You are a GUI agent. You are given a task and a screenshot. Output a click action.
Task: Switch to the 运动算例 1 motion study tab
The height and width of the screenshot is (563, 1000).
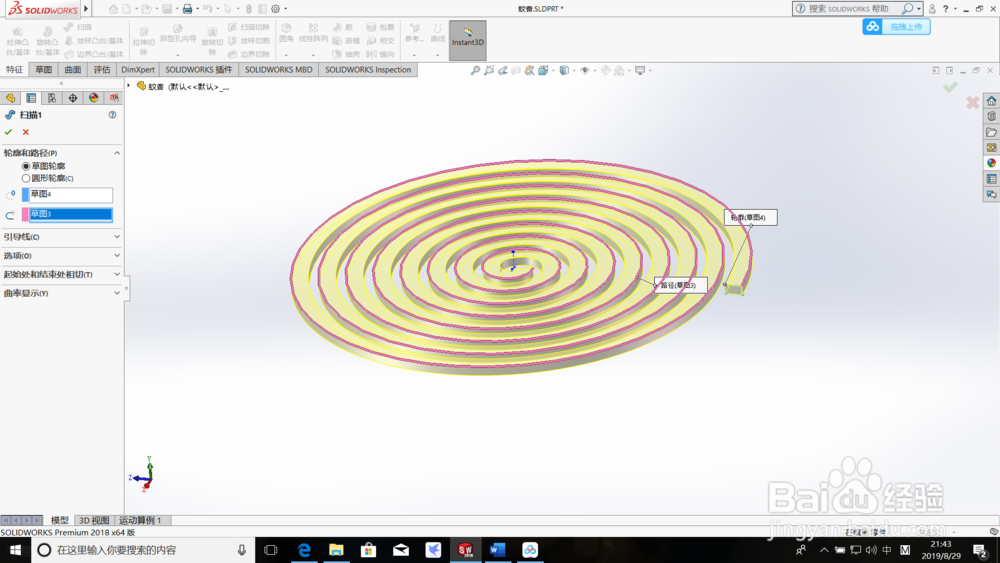[140, 520]
